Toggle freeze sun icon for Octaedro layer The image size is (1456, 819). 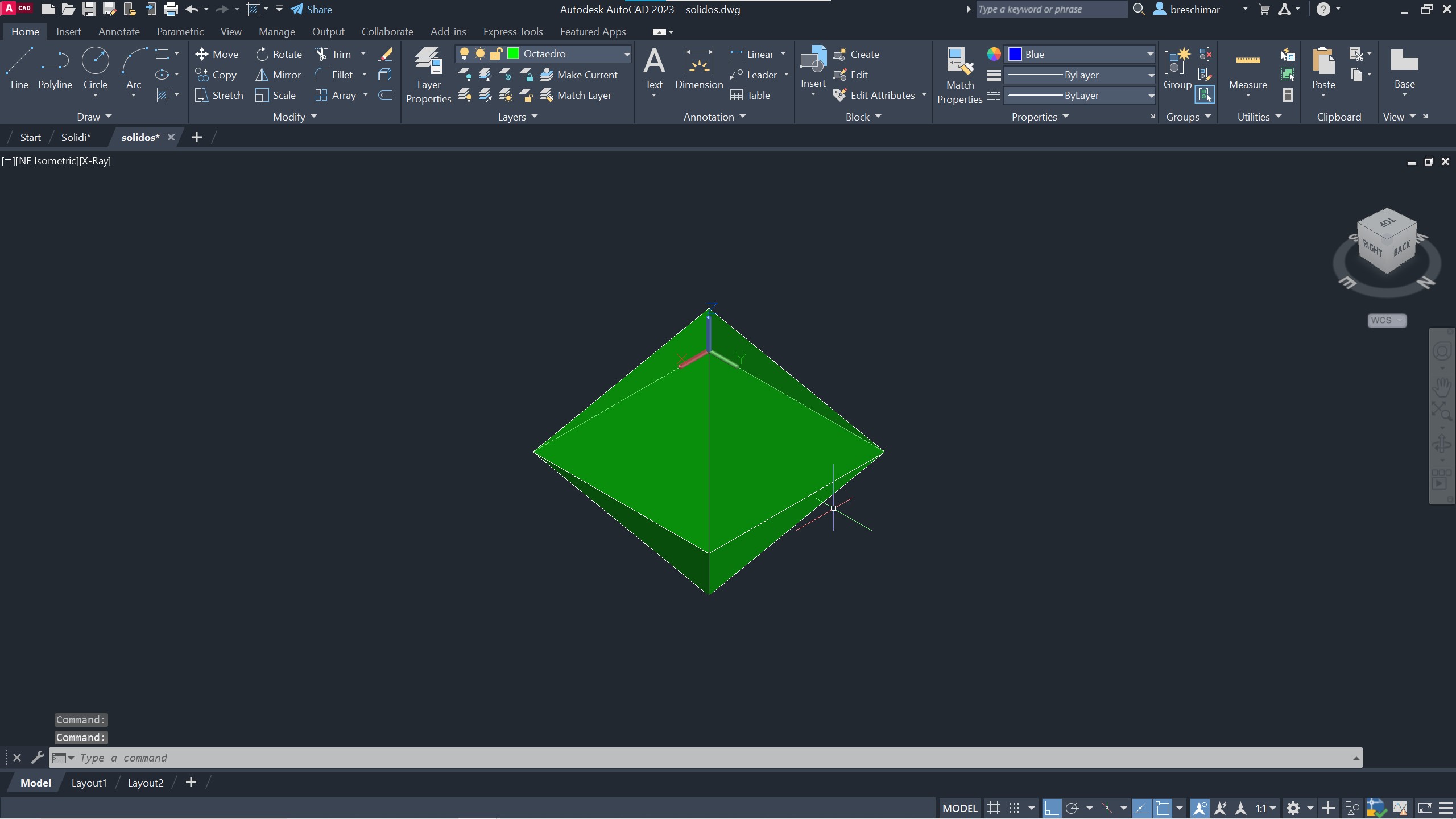click(480, 53)
